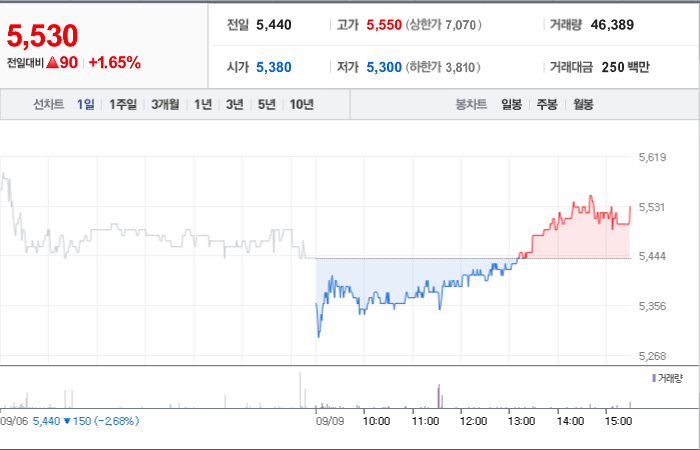The height and width of the screenshot is (450, 700).
Task: Switch to 일봉 candle chart
Action: tap(511, 104)
